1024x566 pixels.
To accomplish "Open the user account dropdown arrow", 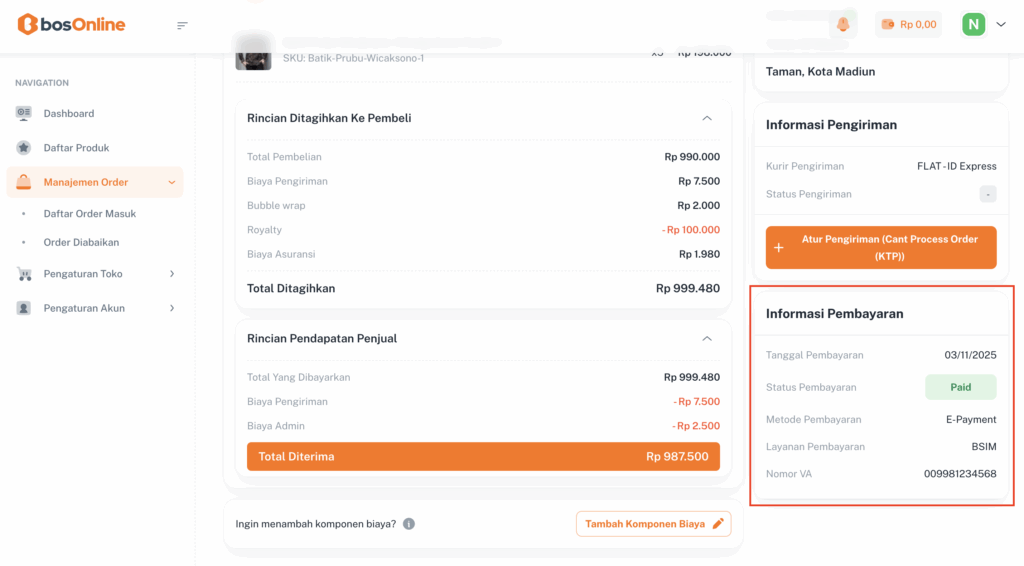I will 1001,24.
